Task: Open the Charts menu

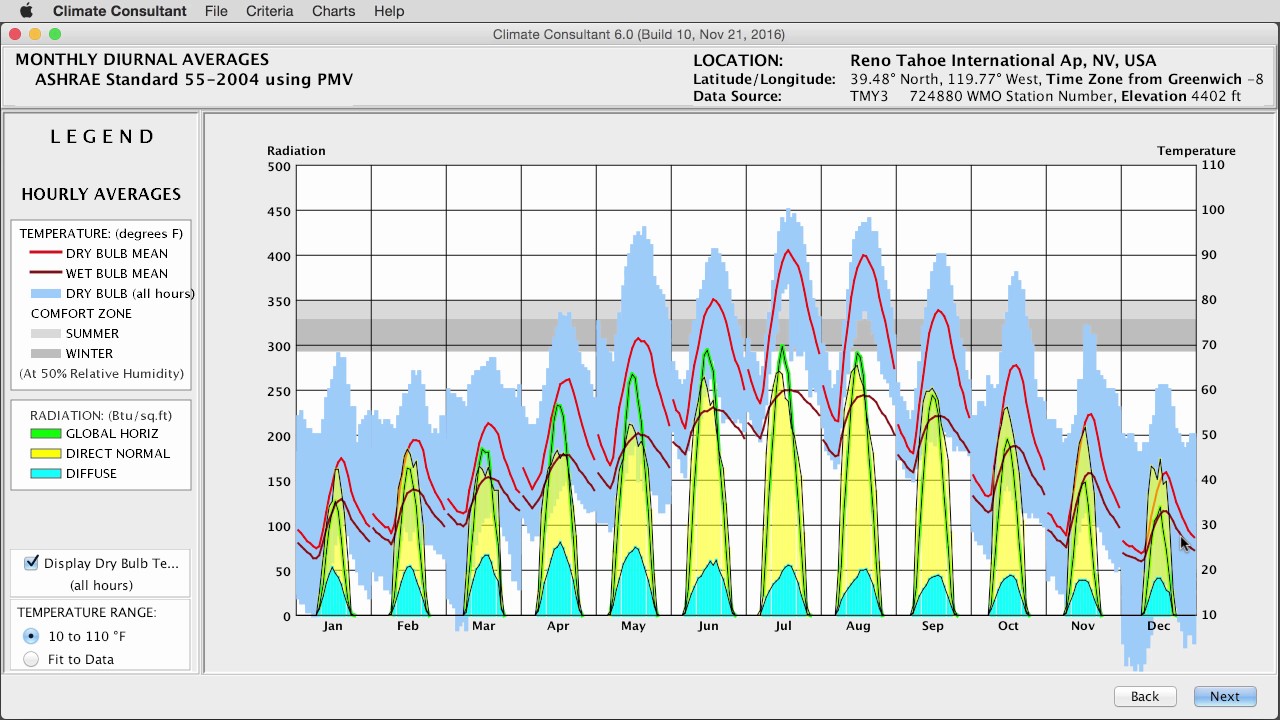Action: tap(333, 11)
